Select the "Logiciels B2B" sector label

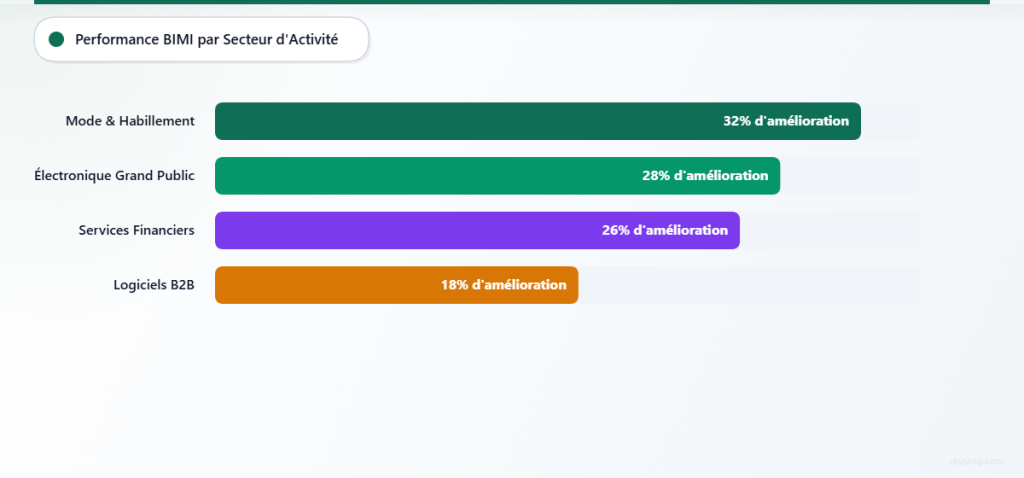pos(154,285)
